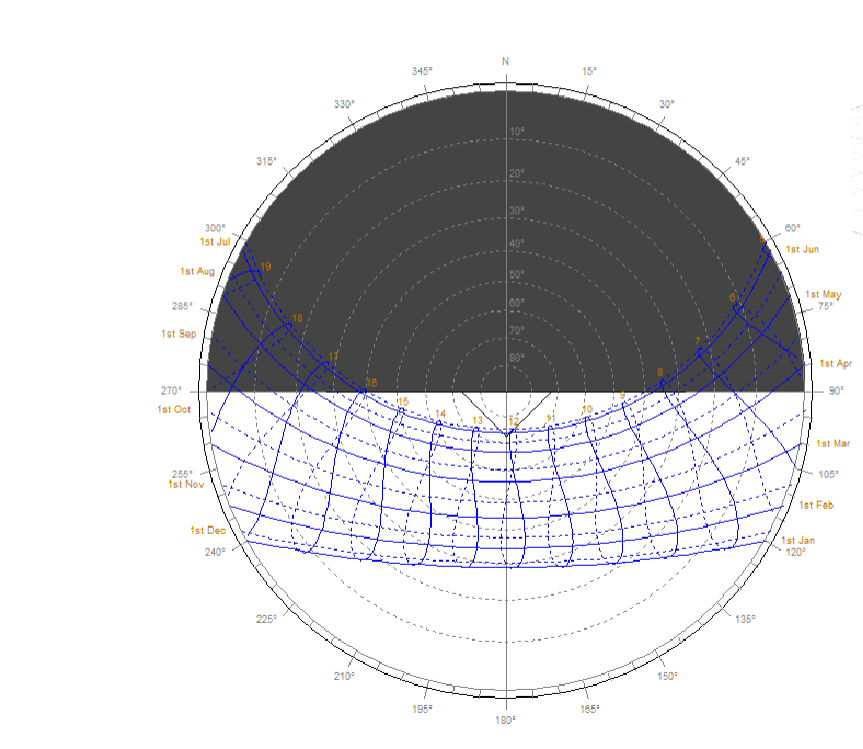Click the hour 12 solar noon marker

point(513,422)
